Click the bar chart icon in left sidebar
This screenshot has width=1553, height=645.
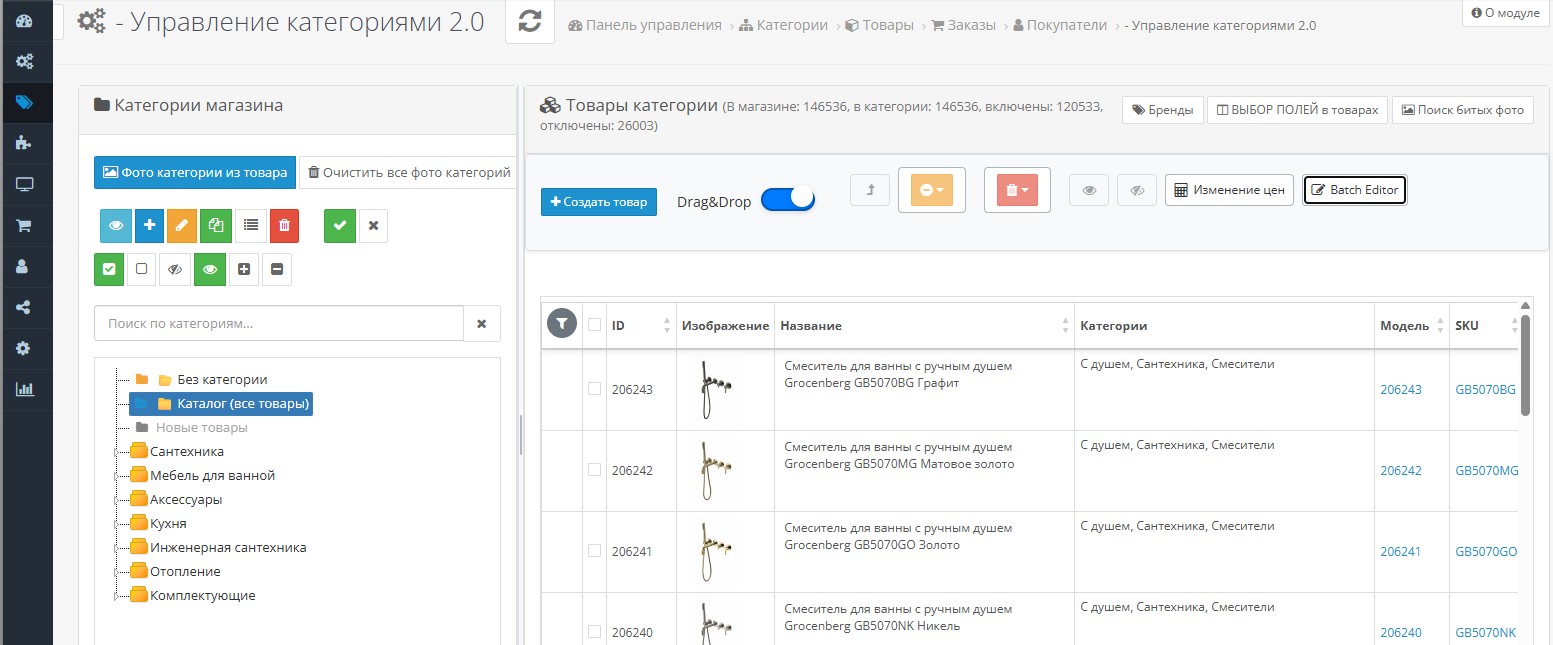coord(25,389)
